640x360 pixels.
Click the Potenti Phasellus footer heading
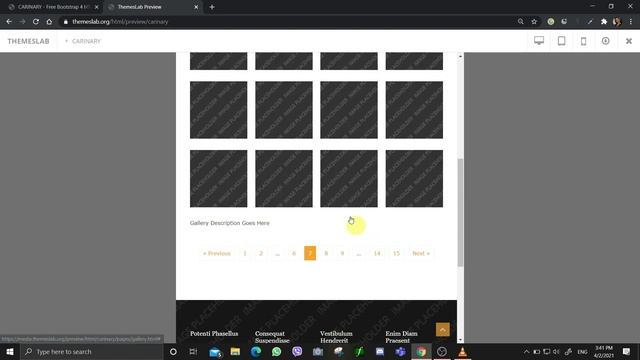(x=214, y=333)
